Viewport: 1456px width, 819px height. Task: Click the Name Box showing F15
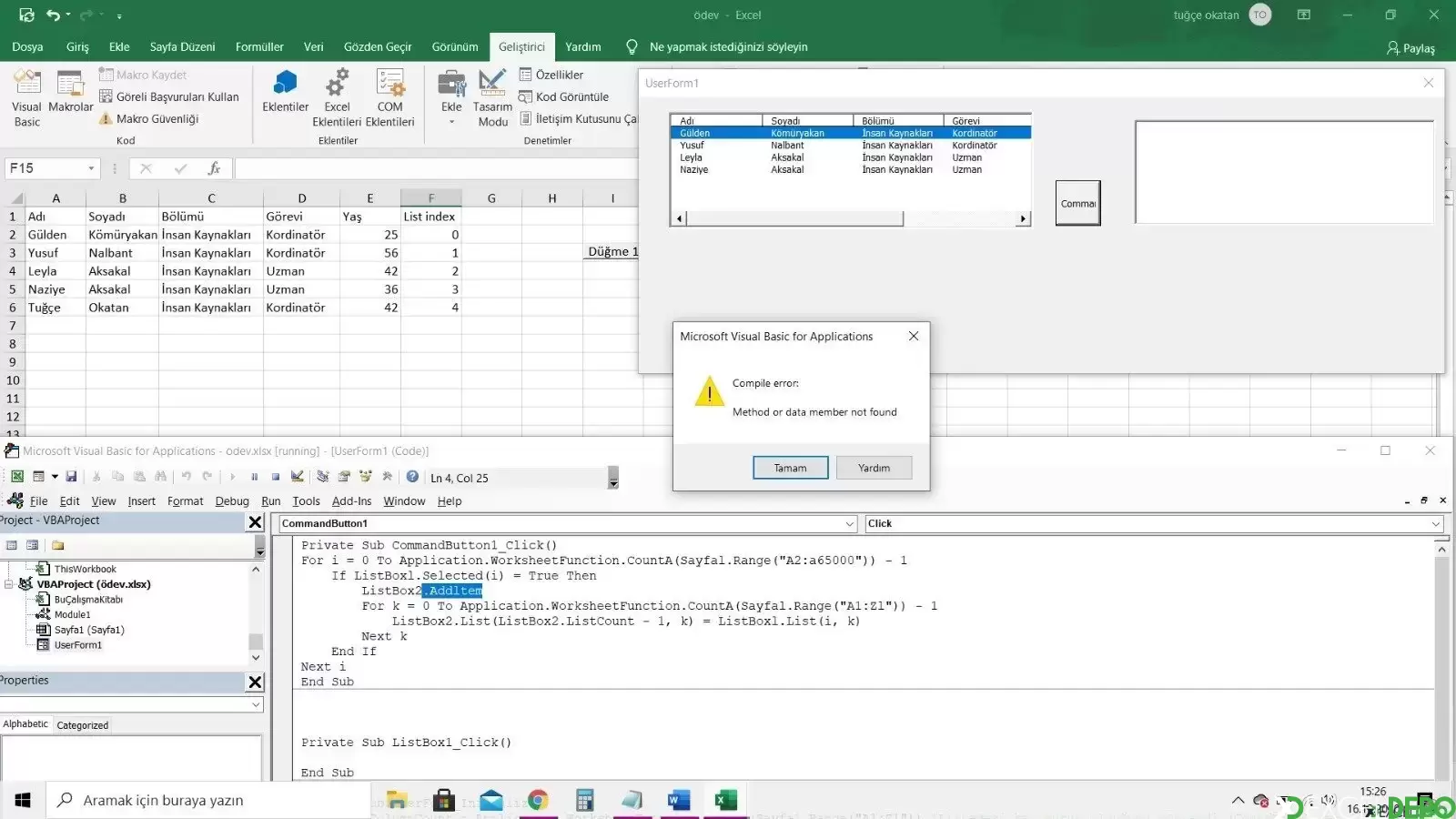(45, 168)
